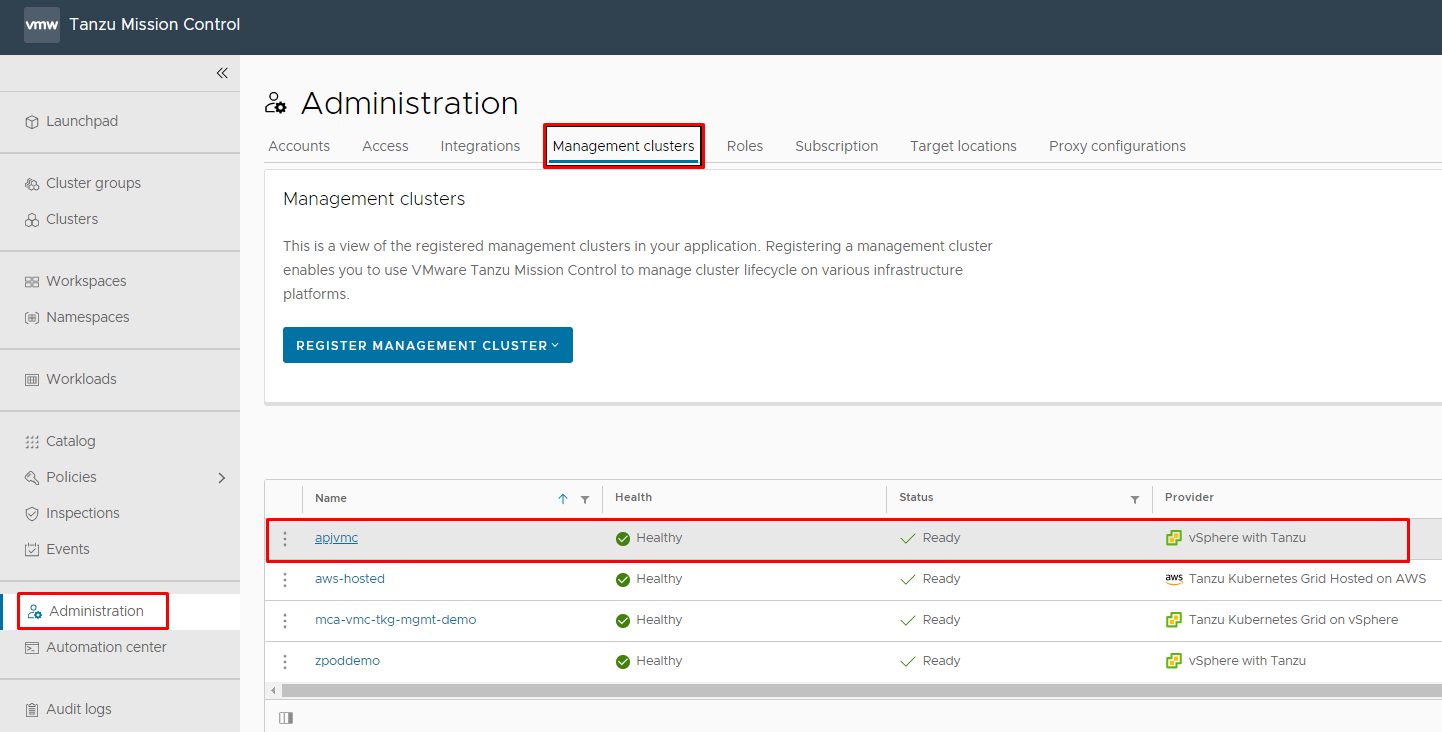1442x732 pixels.
Task: Open Clusters in sidebar
Action: click(x=72, y=220)
